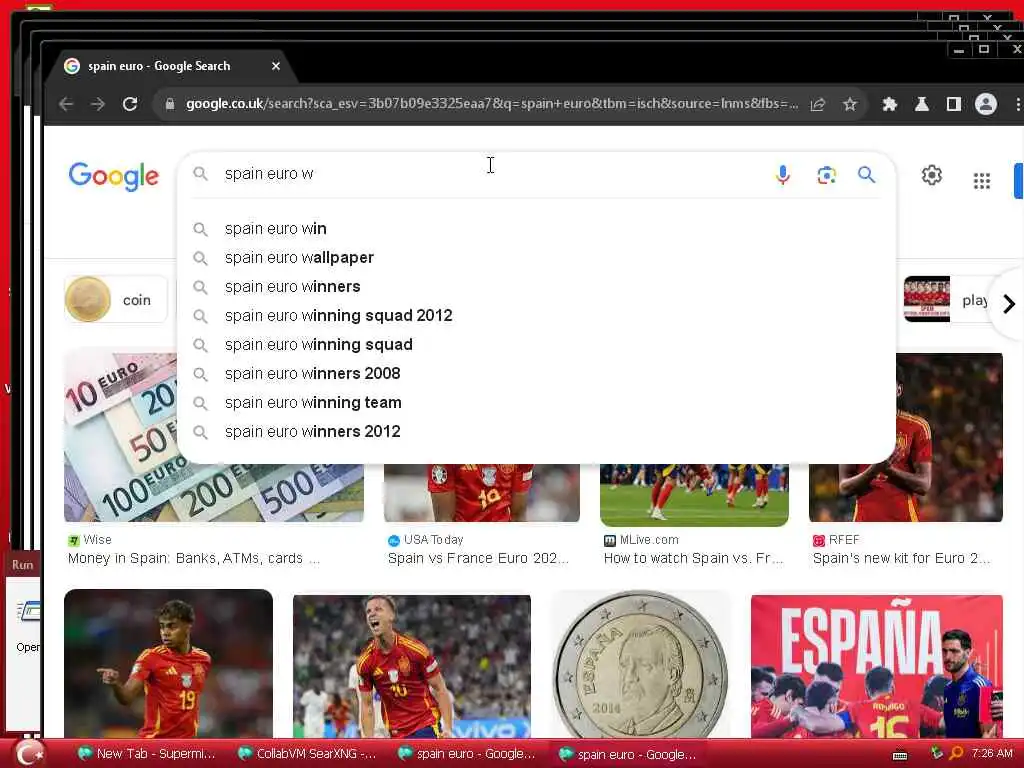This screenshot has height=768, width=1024.
Task: Reload the Google Search page
Action: coord(130,104)
